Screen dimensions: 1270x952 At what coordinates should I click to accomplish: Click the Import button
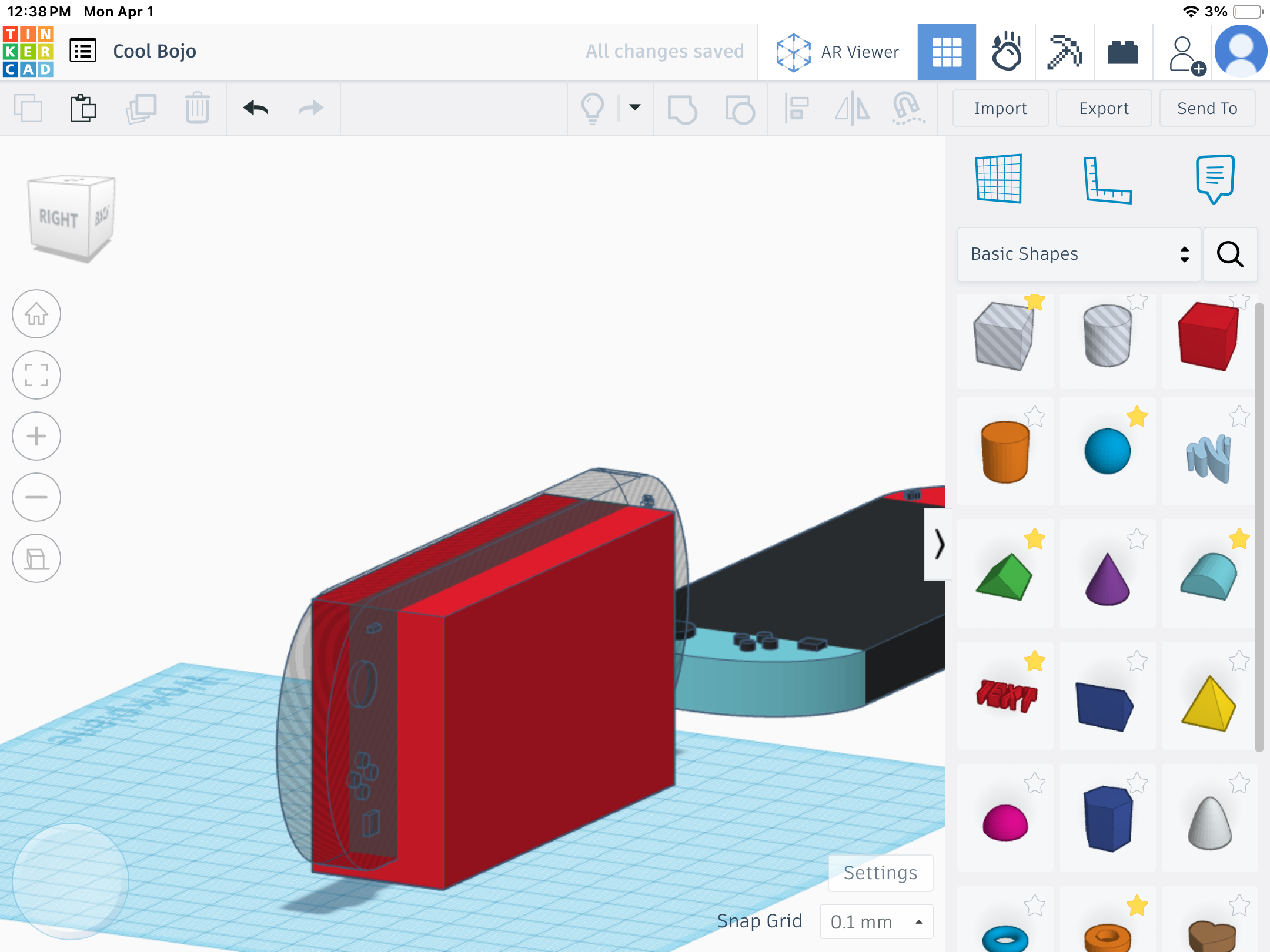pyautogui.click(x=1000, y=108)
